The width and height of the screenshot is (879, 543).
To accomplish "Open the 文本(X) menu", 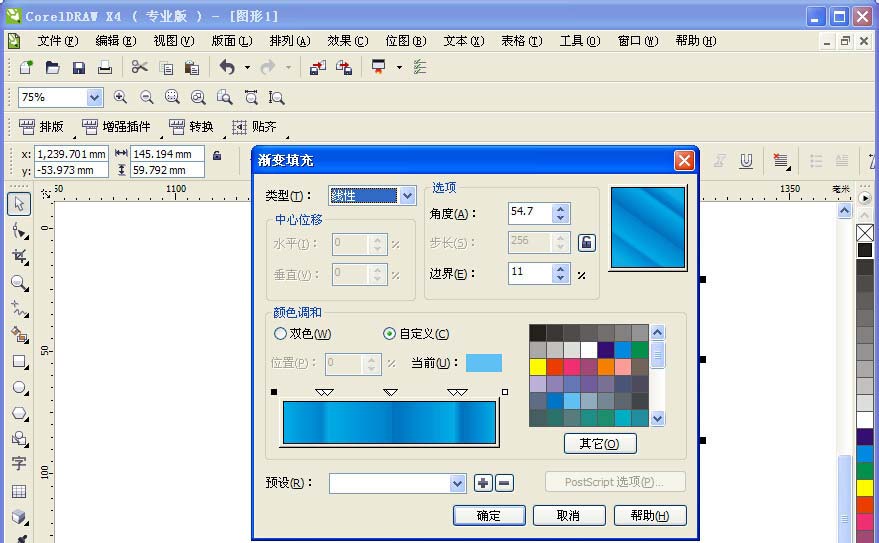I will 464,41.
